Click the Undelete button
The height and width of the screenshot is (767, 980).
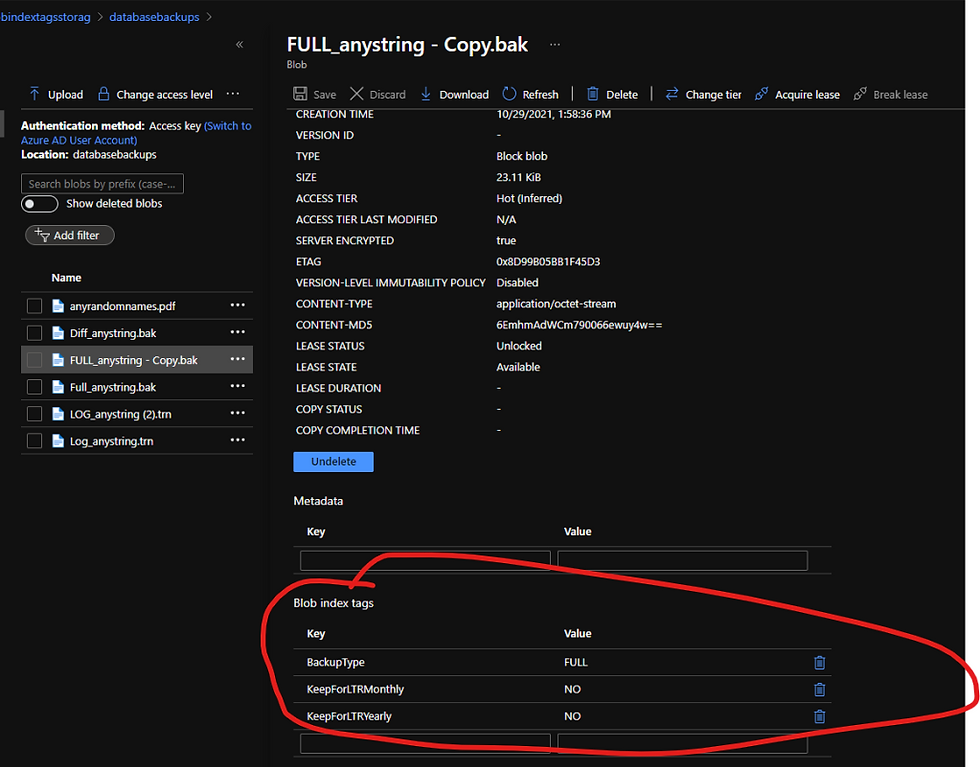pyautogui.click(x=333, y=461)
